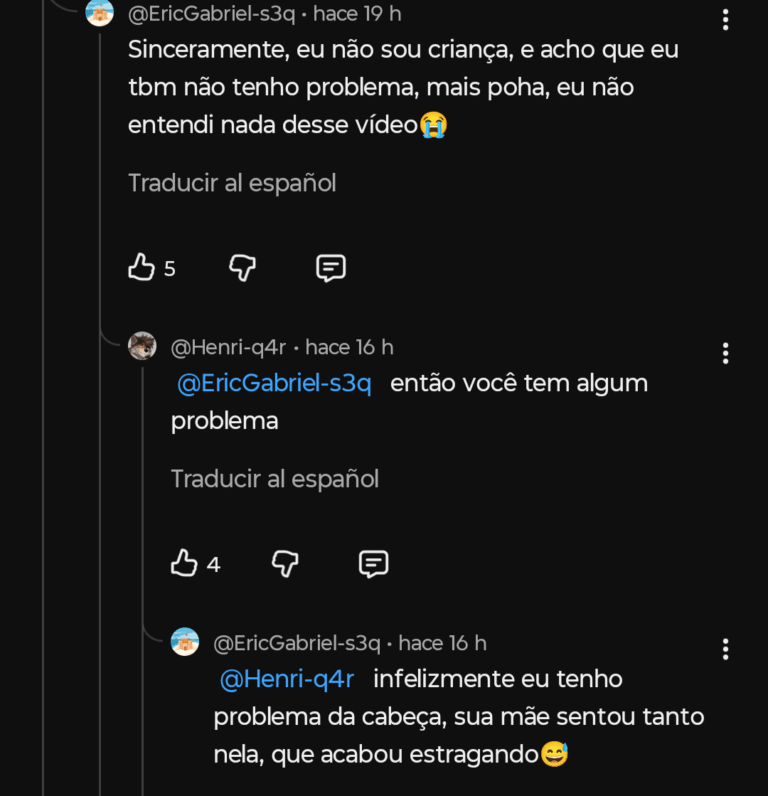The height and width of the screenshot is (796, 768).
Task: Tap EricGabriel's avatar on the top comment
Action: tap(100, 13)
